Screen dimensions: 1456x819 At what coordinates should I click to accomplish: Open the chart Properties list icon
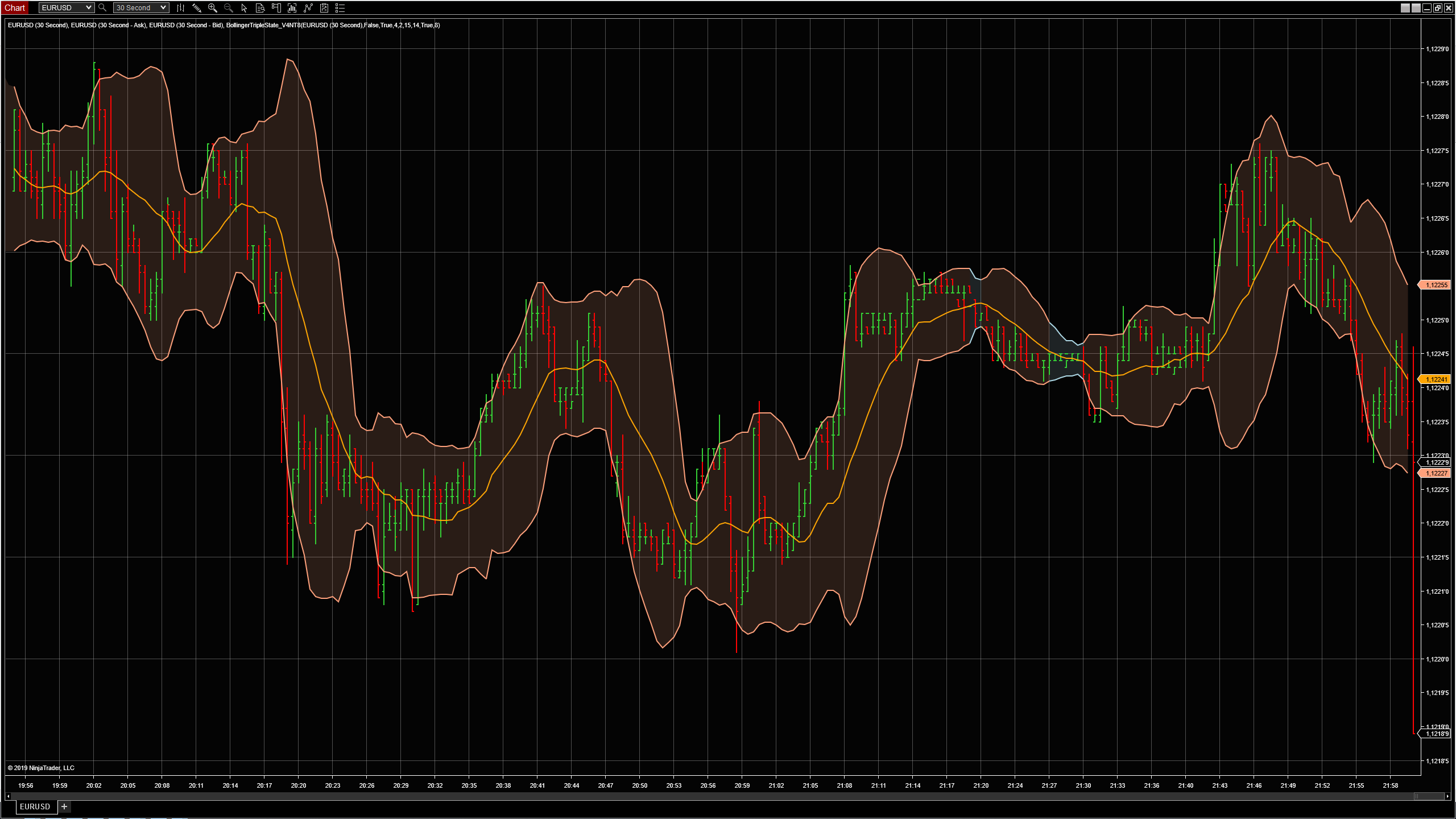pyautogui.click(x=340, y=8)
